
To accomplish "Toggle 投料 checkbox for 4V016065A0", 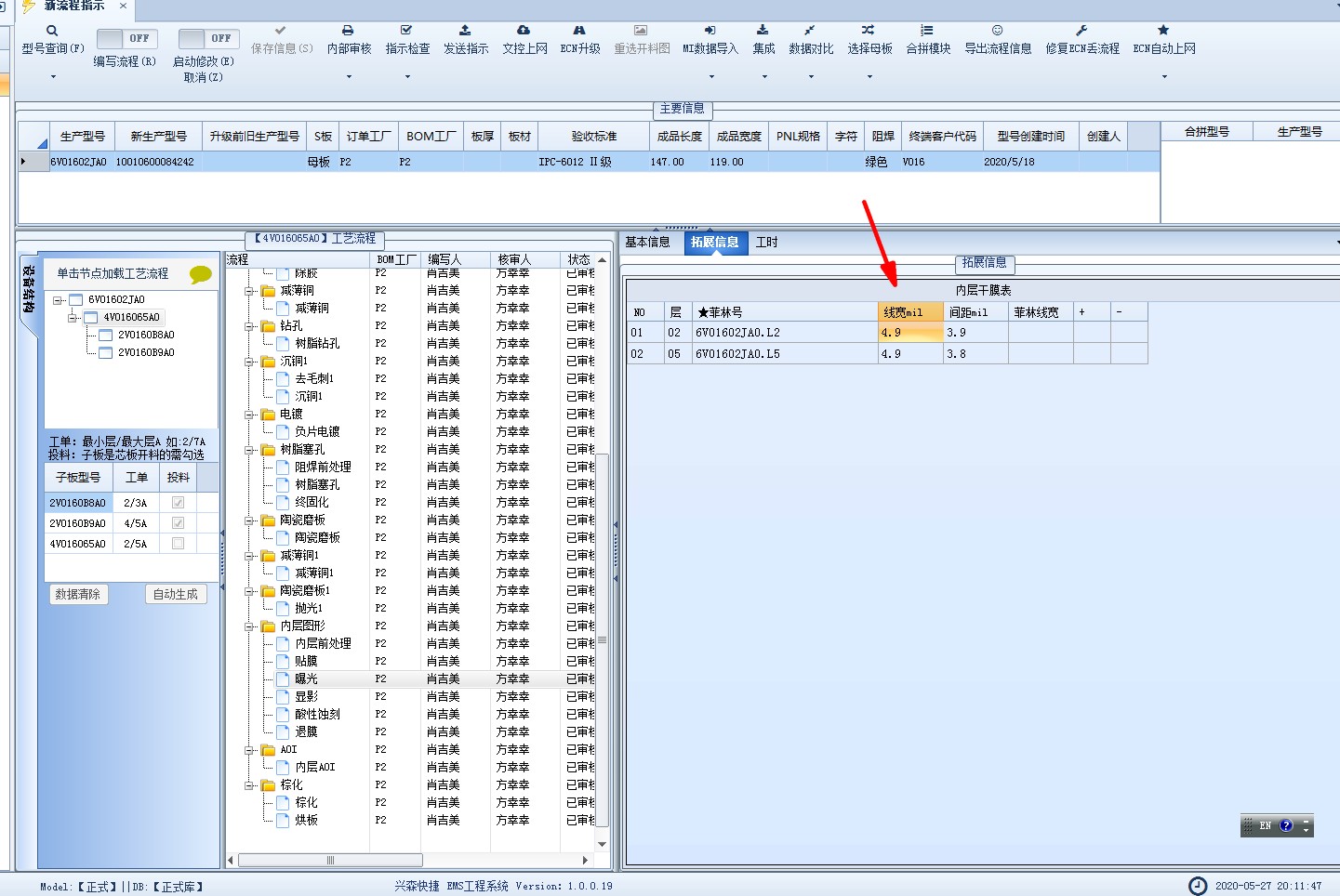I will 178,543.
